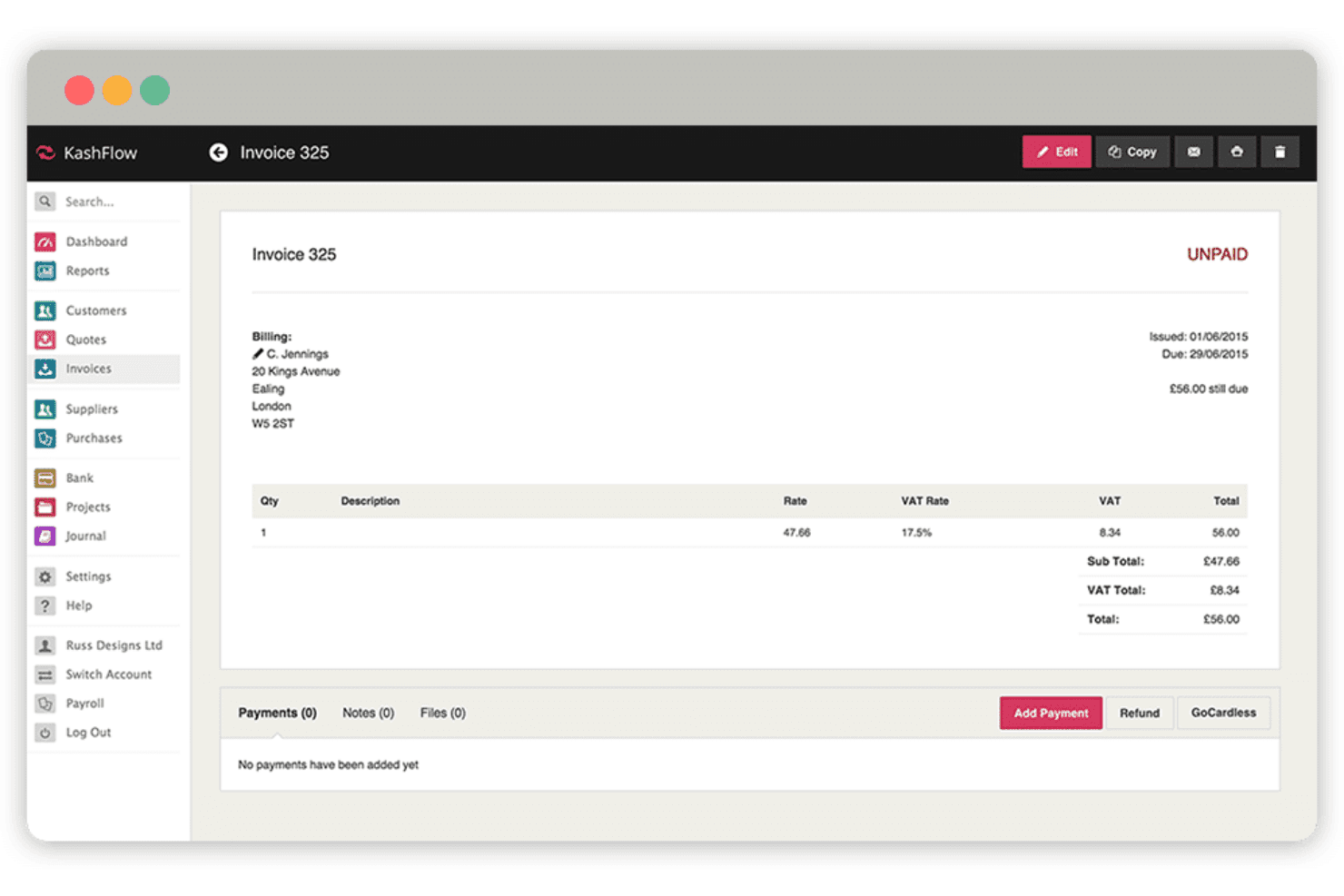Open the Settings gear icon in sidebar

(45, 576)
